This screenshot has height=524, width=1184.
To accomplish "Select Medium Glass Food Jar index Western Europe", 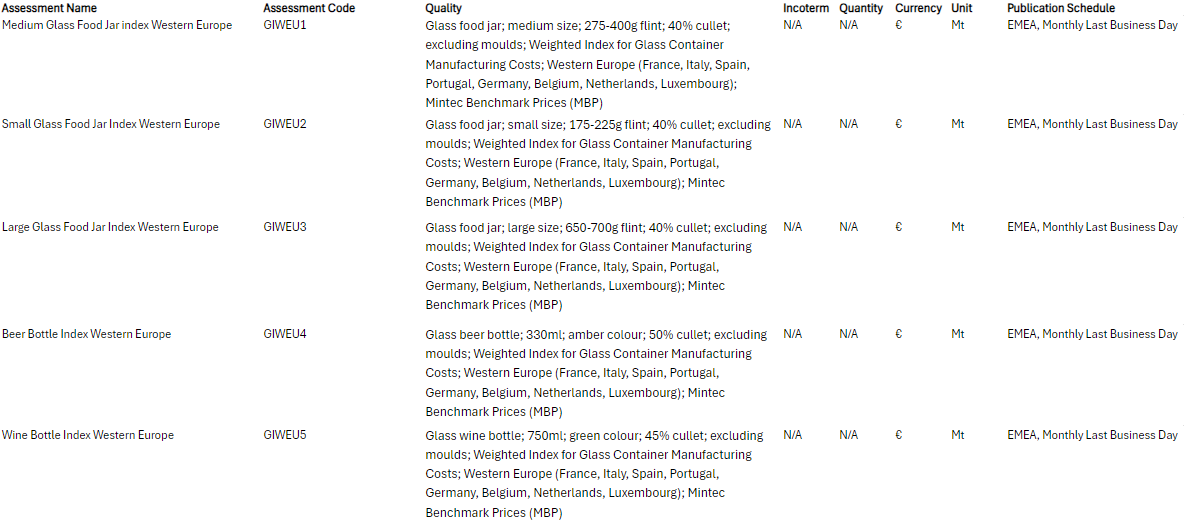I will (117, 26).
